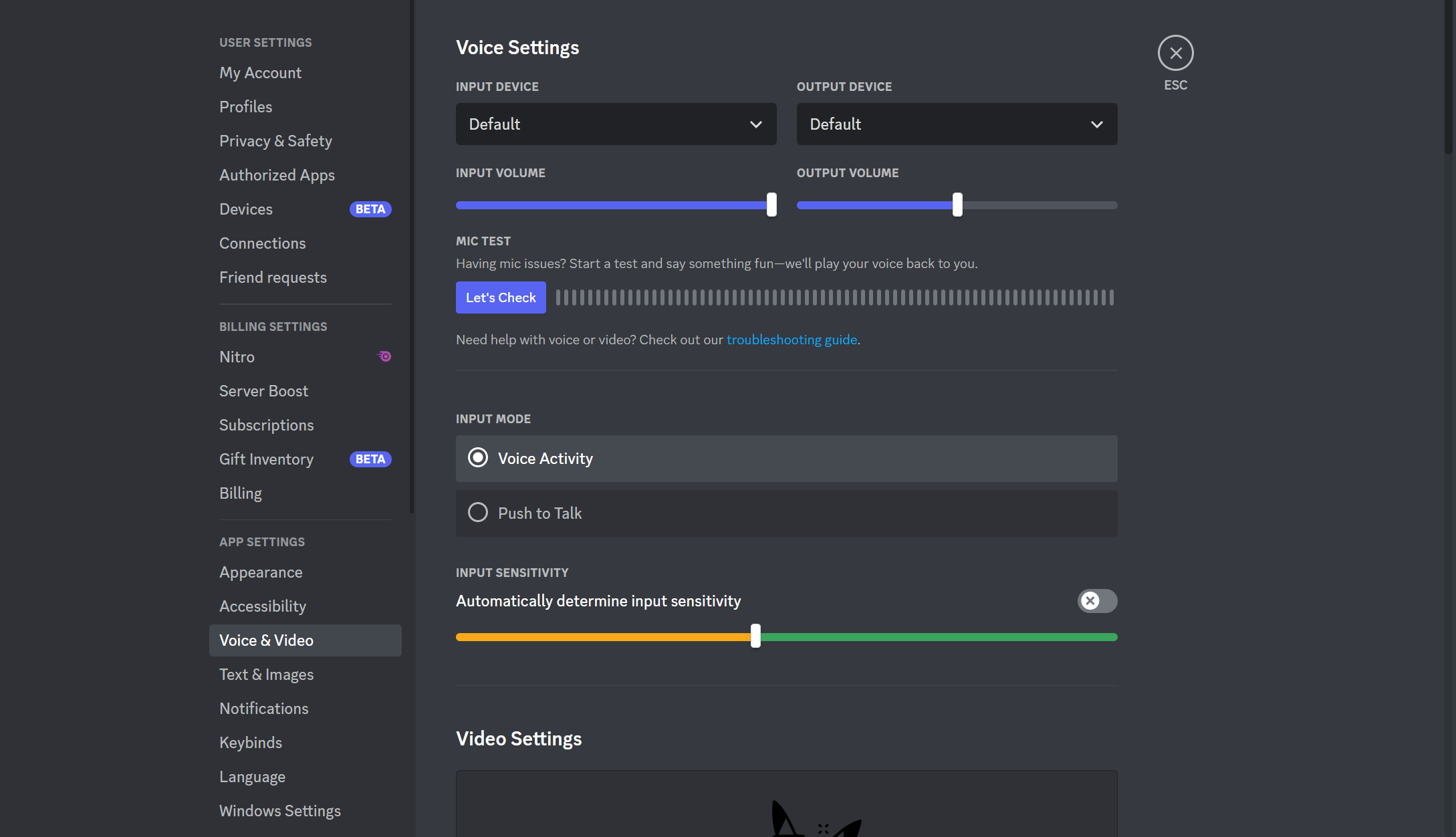Toggle automatically determine input sensitivity
The image size is (1456, 837).
click(x=1097, y=600)
